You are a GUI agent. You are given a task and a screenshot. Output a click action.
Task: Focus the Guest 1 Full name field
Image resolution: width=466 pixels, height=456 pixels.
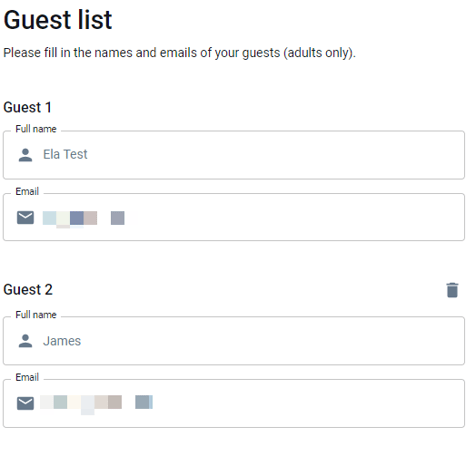[x=234, y=155]
